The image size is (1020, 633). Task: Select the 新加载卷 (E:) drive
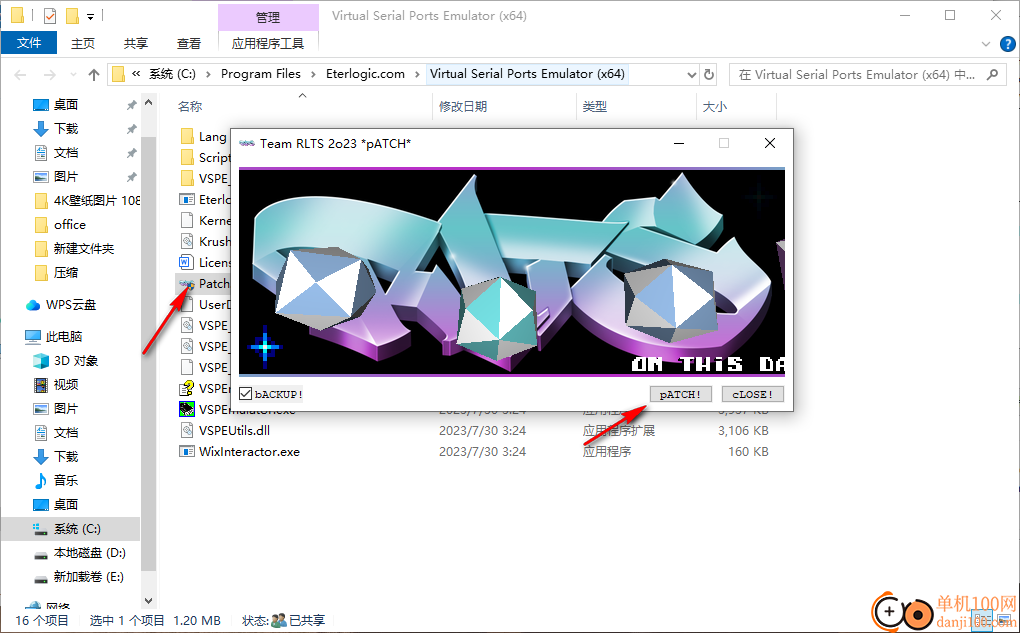(88, 576)
